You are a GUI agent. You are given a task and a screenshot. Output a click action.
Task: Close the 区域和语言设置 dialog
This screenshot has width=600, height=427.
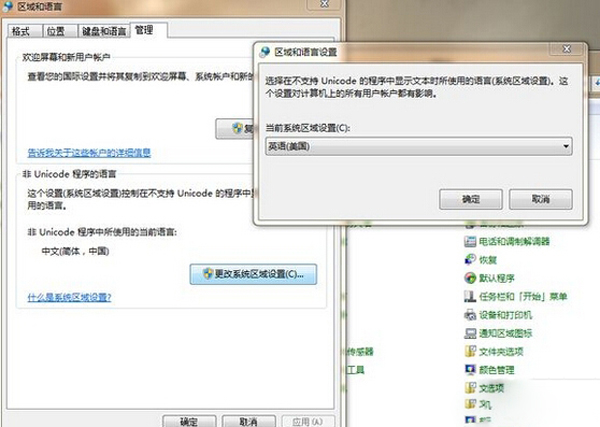567,49
